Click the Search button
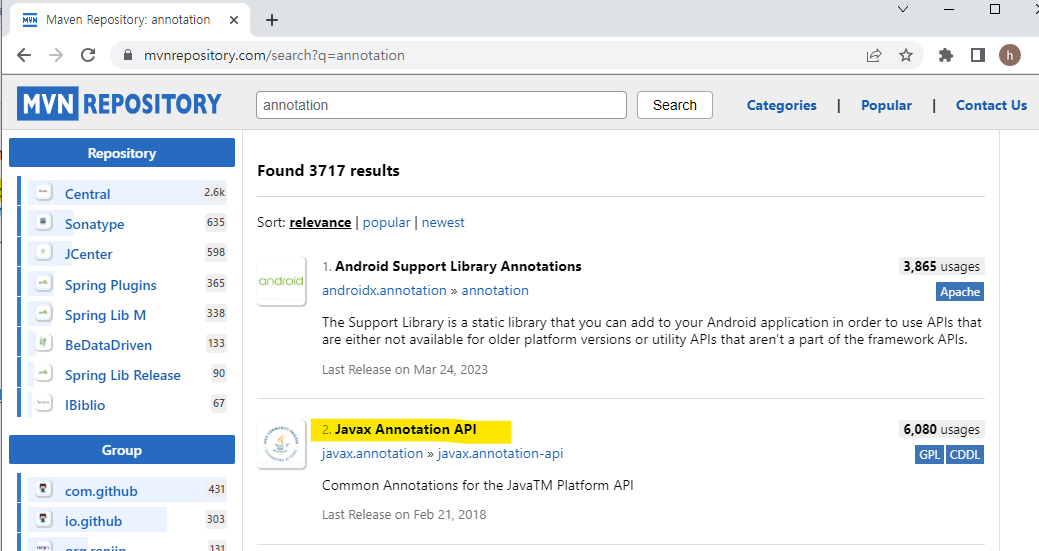Screen dimensions: 1039x551 click(675, 105)
